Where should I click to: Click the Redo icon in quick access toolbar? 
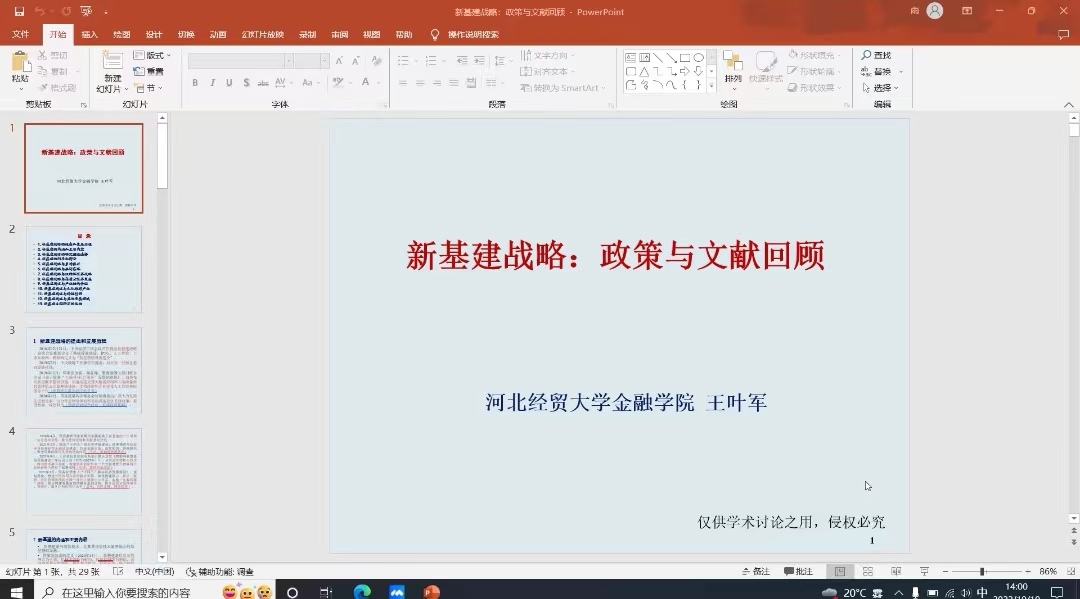pyautogui.click(x=66, y=12)
